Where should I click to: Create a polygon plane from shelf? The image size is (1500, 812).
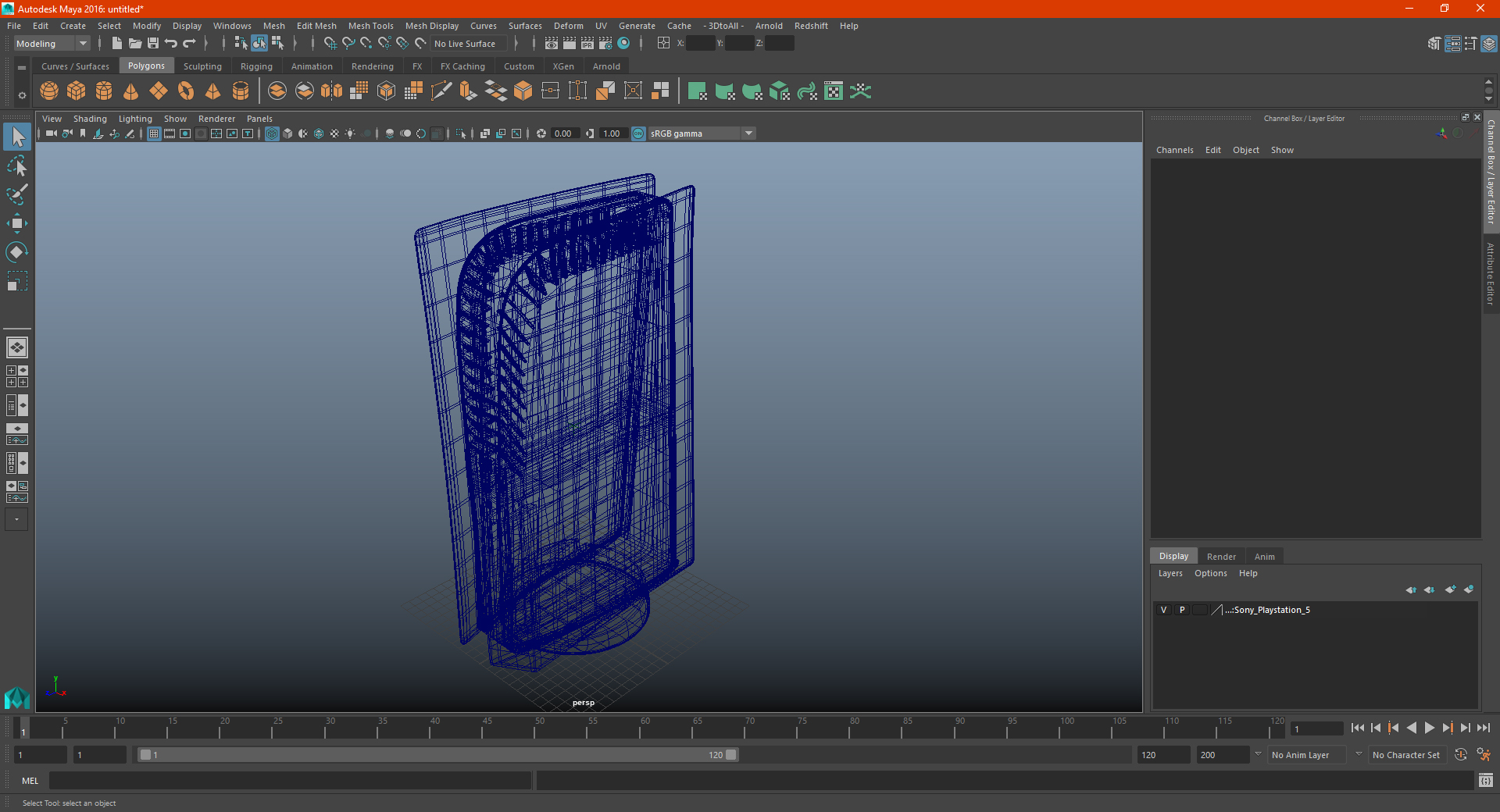click(x=159, y=91)
